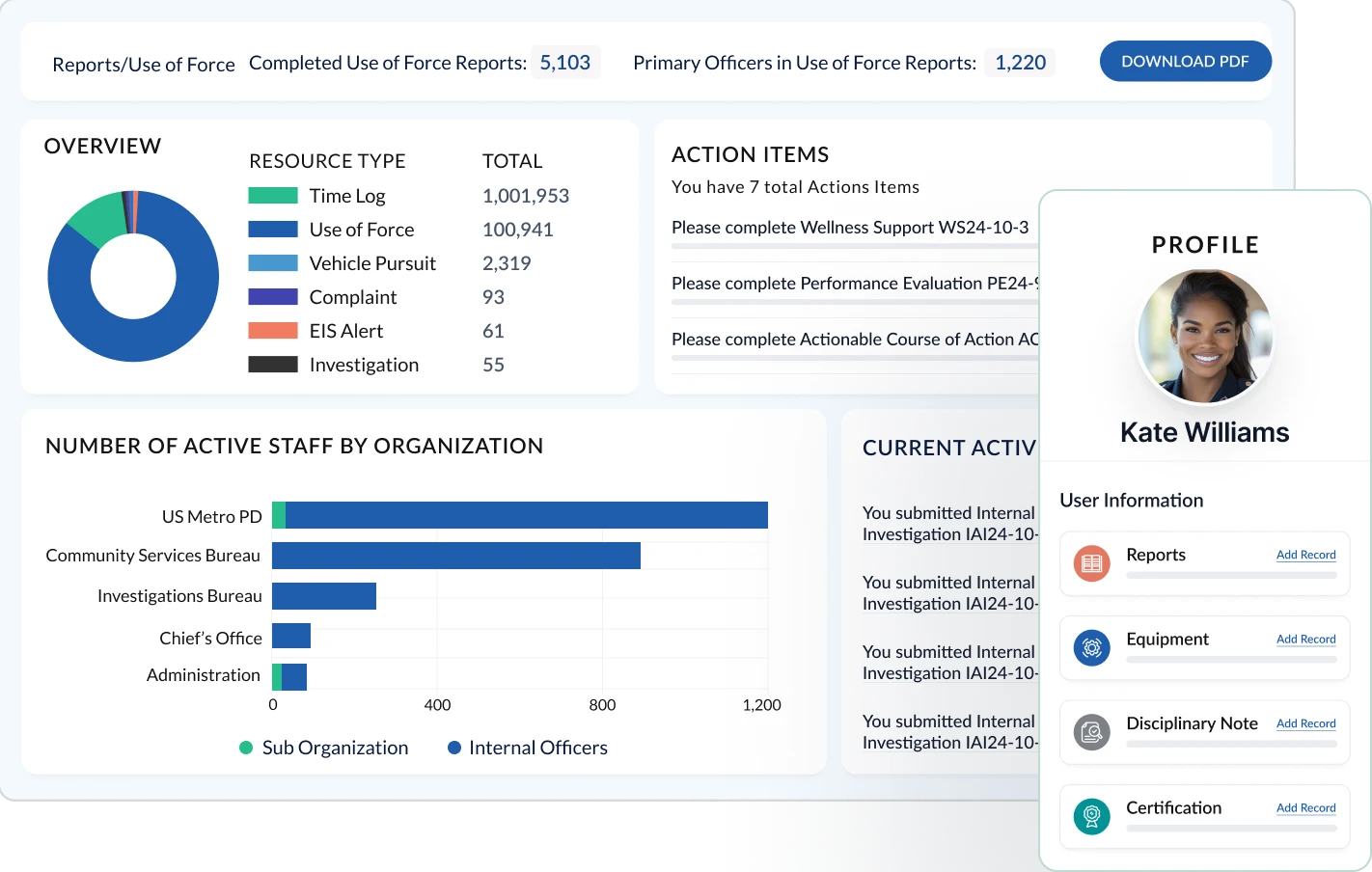Click Add Record for Certification
The height and width of the screenshot is (872, 1372).
(1305, 807)
